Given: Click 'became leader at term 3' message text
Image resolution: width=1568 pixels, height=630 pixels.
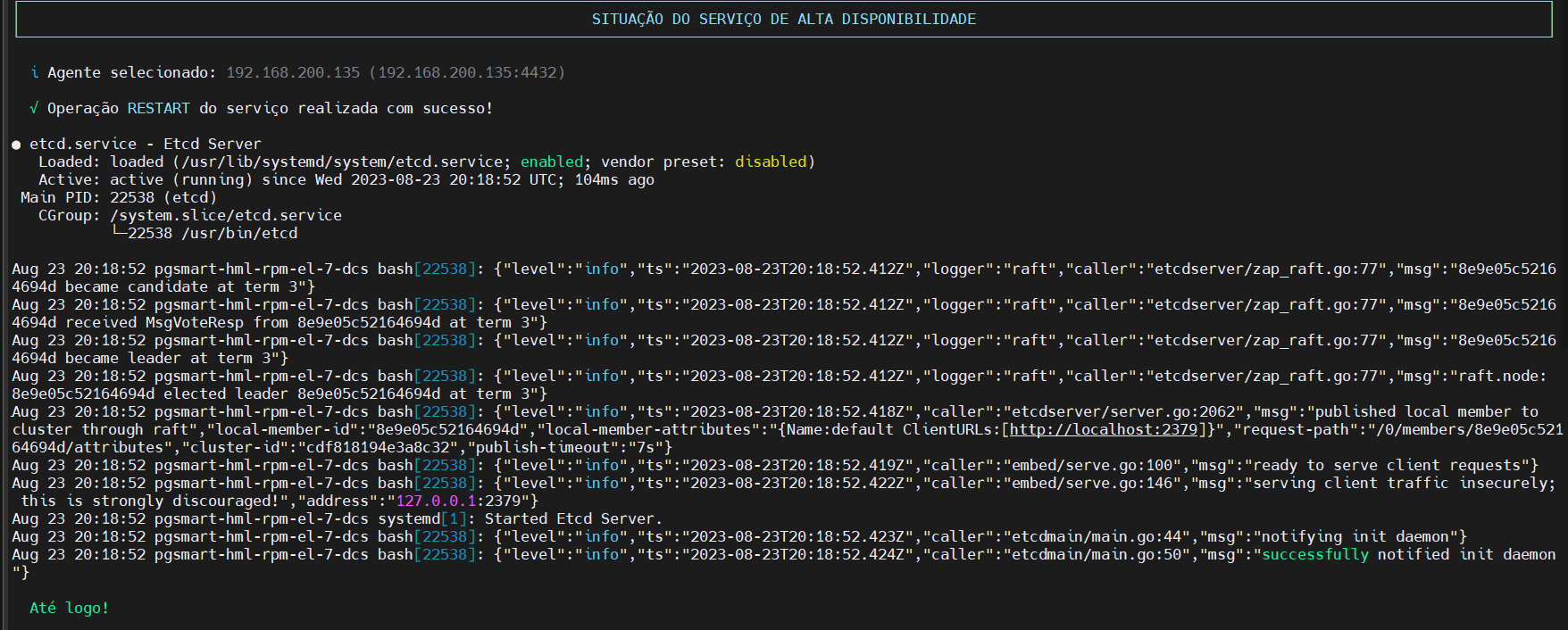Looking at the screenshot, I should click(x=172, y=358).
